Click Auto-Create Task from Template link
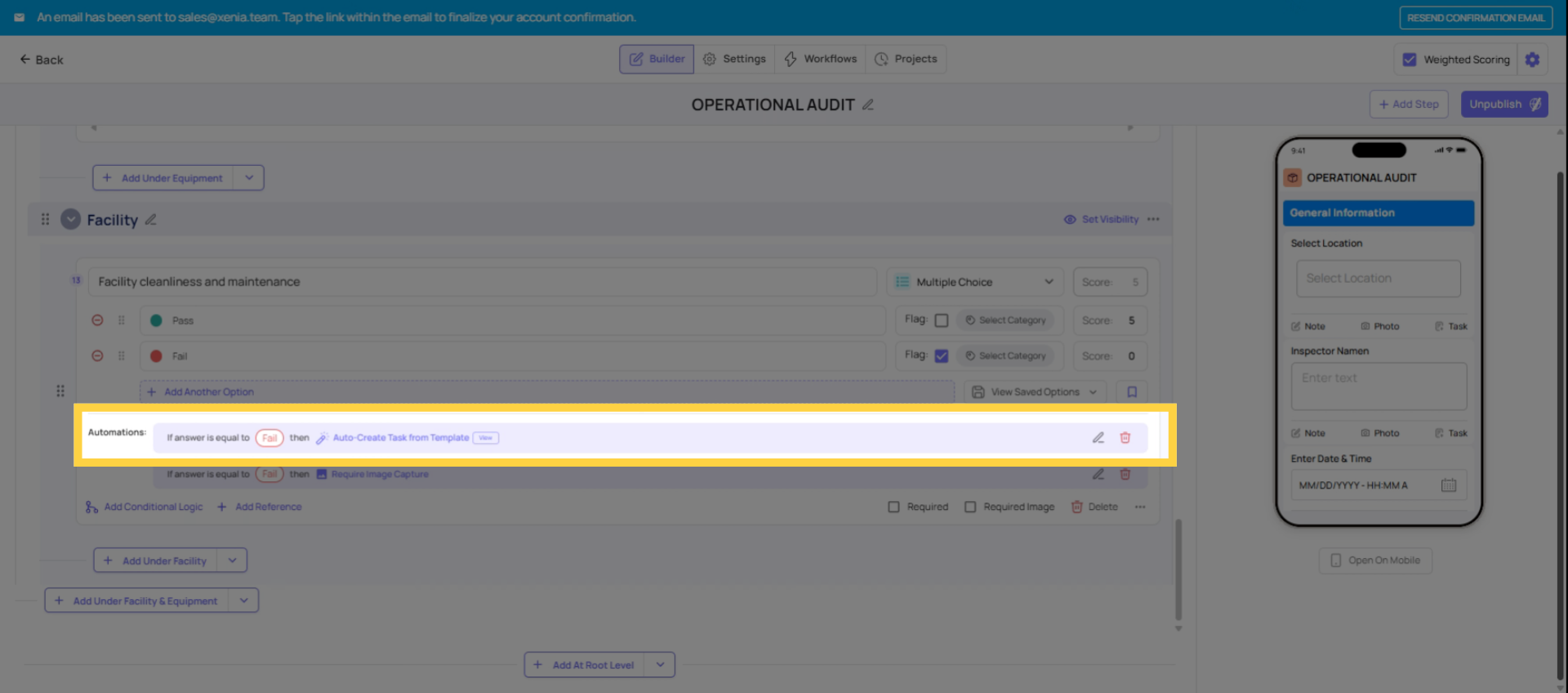The image size is (1568, 693). (401, 438)
